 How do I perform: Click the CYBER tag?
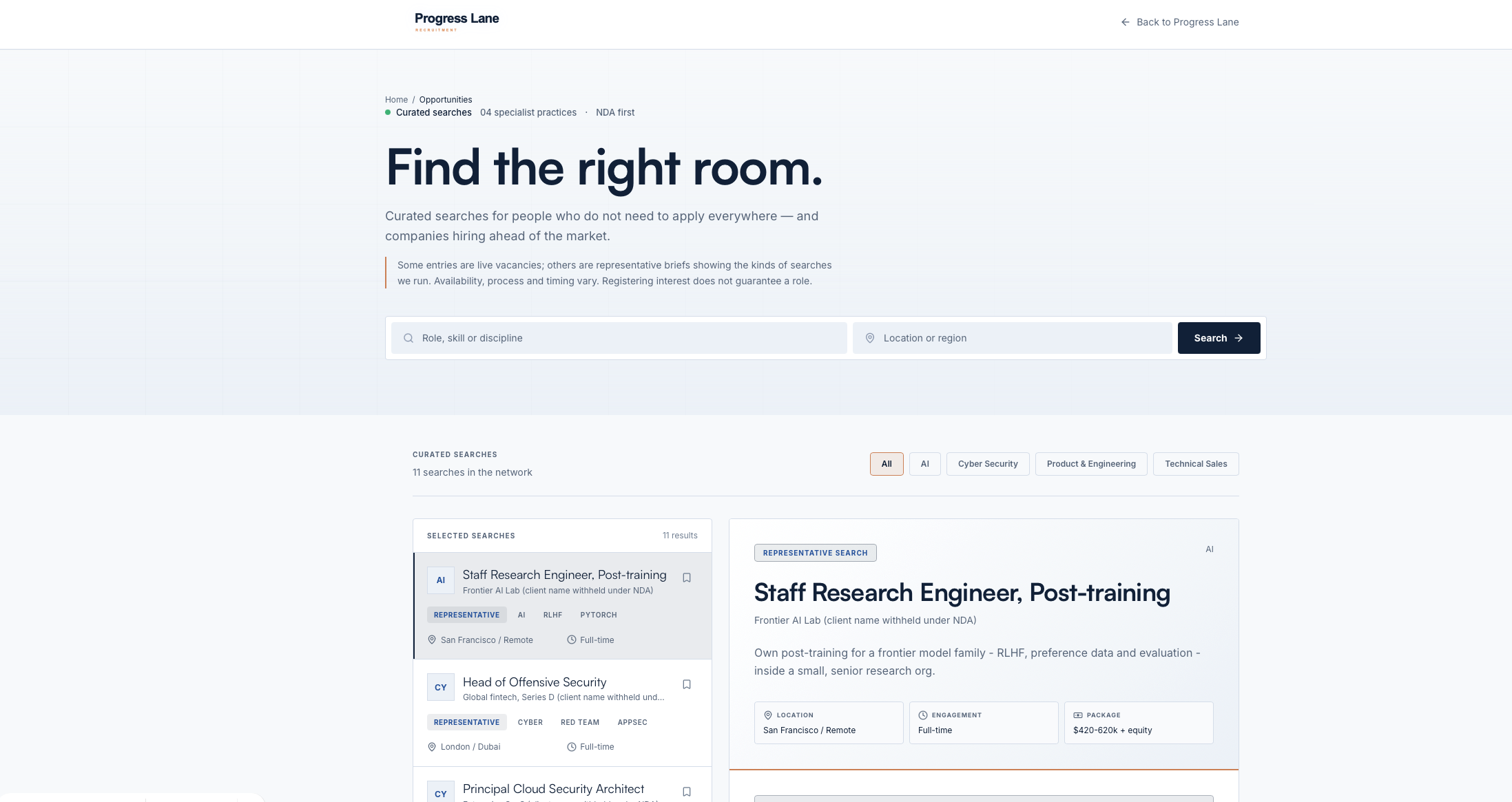530,722
